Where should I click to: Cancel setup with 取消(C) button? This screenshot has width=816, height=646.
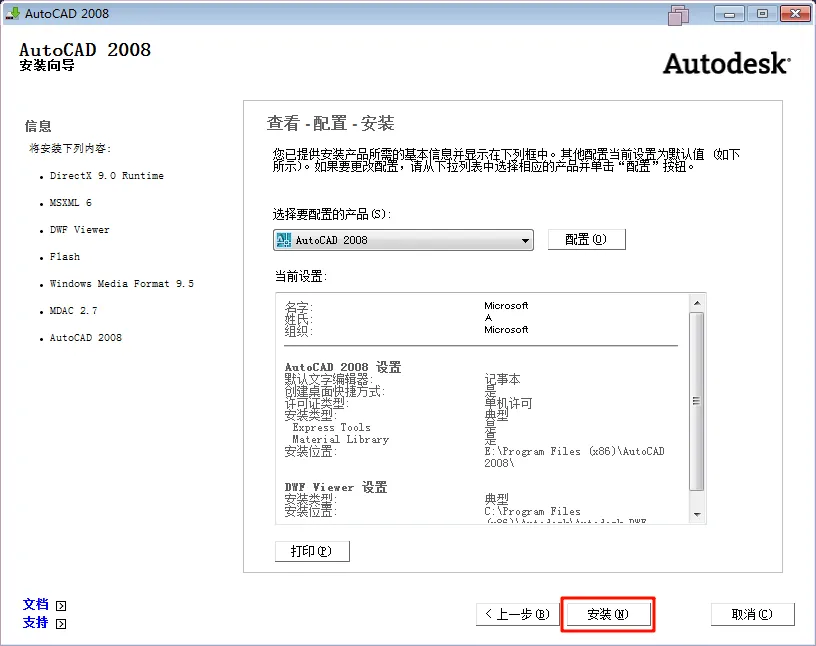753,614
